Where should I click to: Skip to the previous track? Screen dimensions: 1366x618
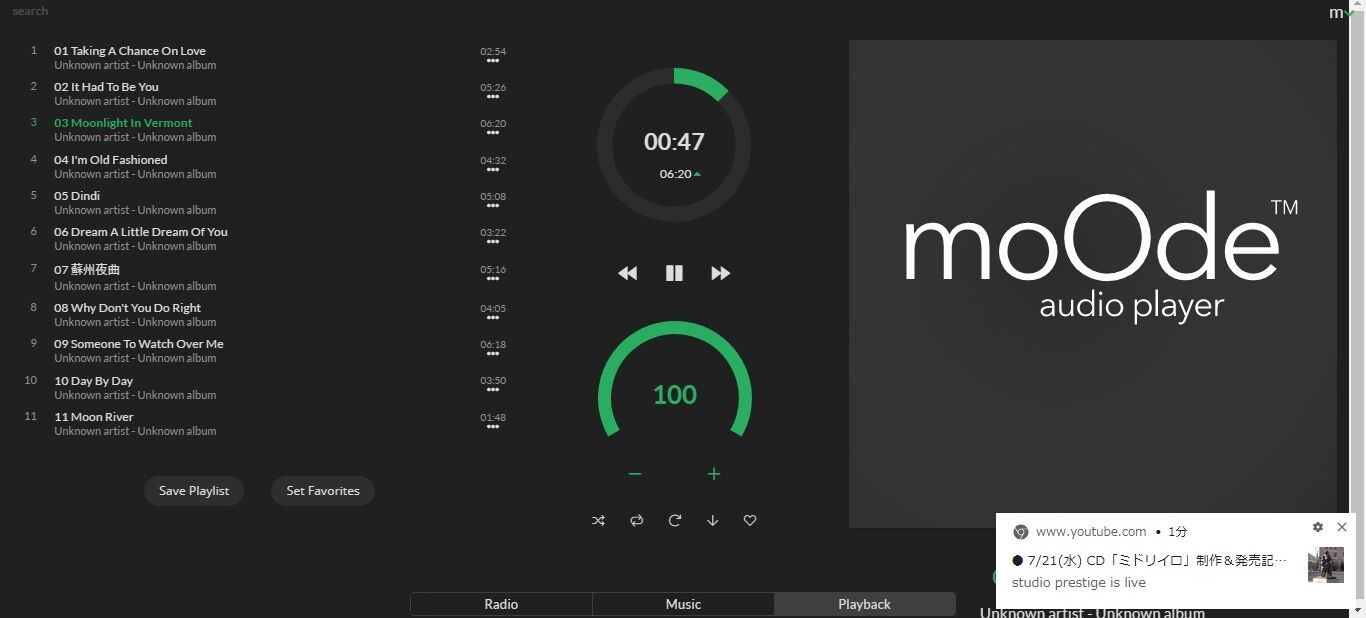(627, 273)
